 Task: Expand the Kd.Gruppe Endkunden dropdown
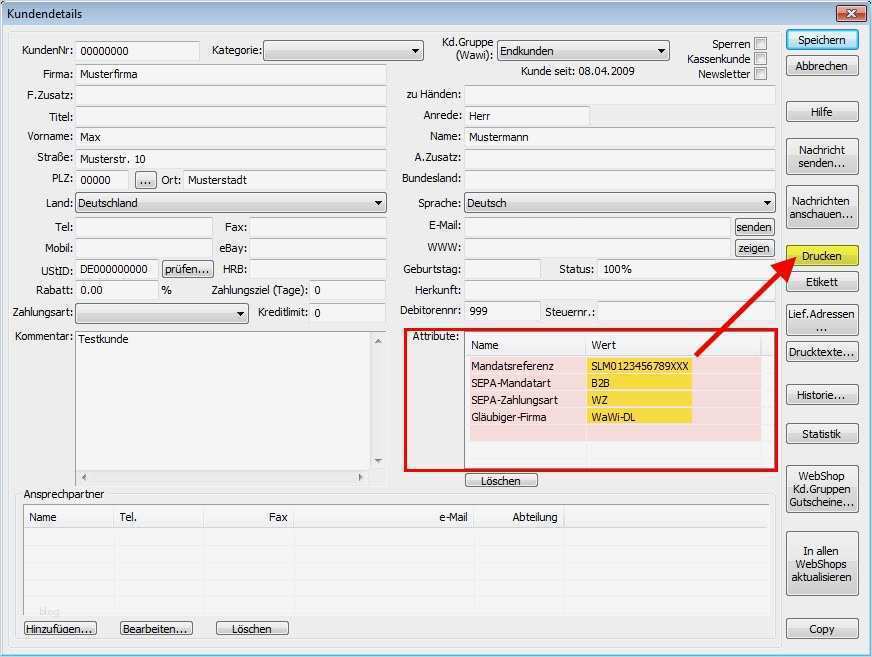pos(583,51)
